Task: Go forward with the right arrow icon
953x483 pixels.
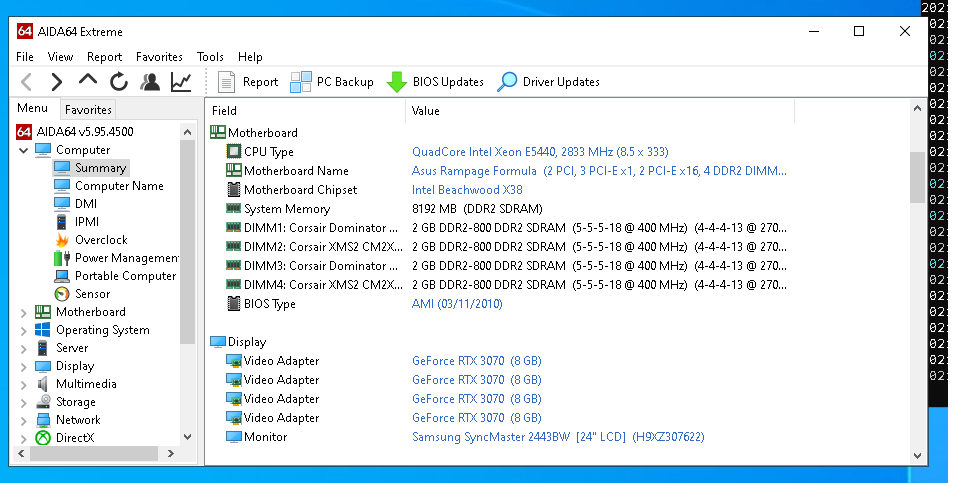Action: (57, 81)
